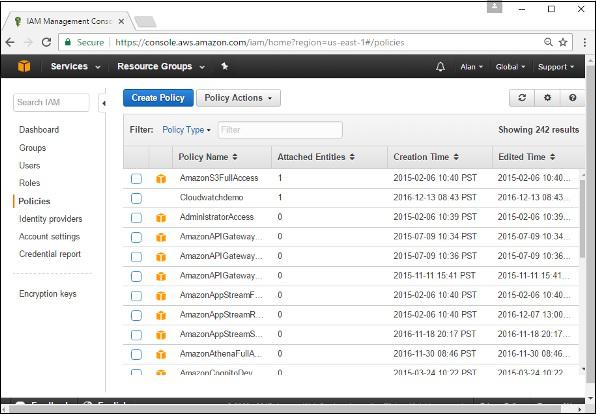The width and height of the screenshot is (596, 414).
Task: Click the Chrome profile icon
Action: 495,7
